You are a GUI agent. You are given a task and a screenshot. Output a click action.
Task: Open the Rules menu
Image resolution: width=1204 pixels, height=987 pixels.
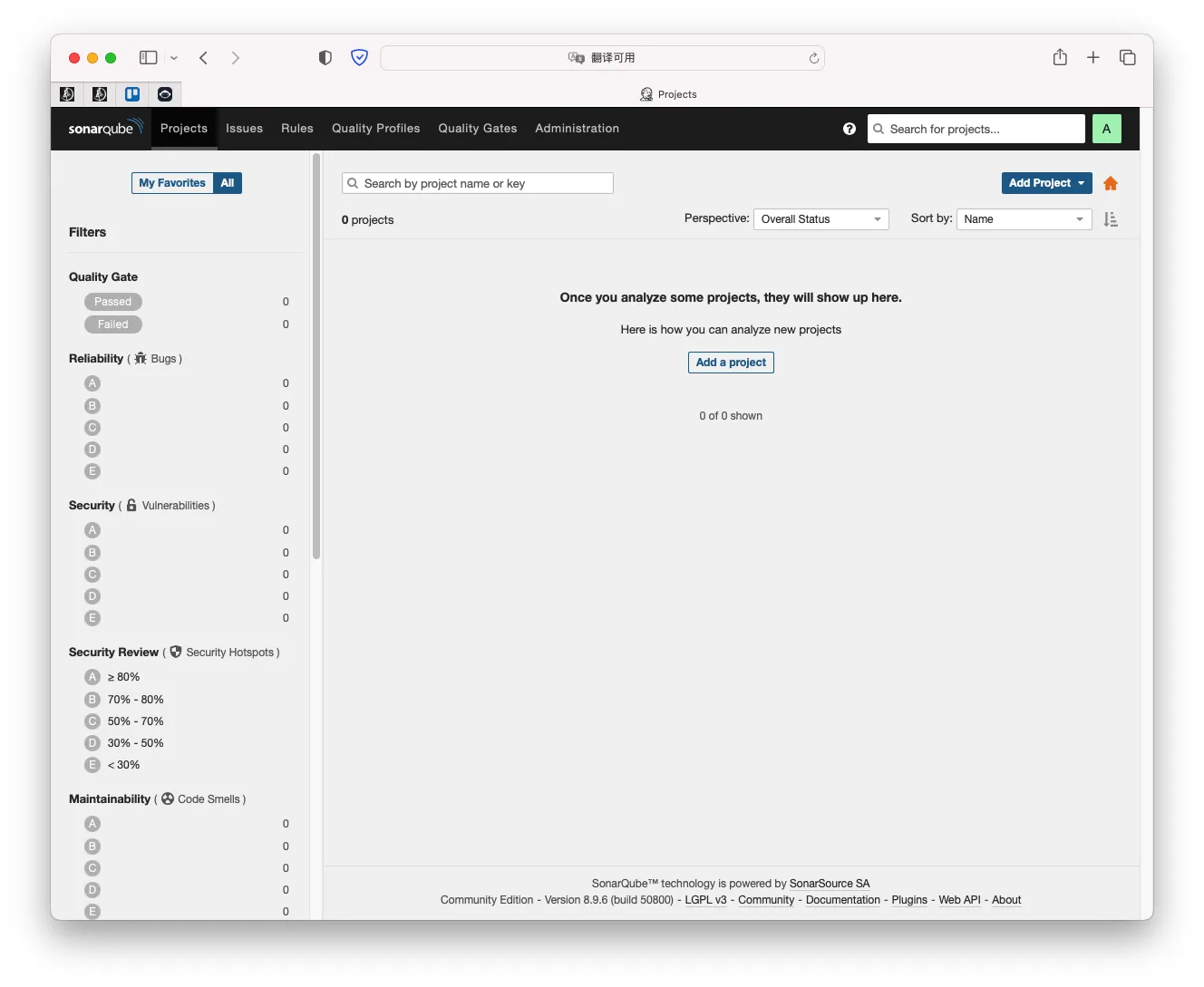[297, 129]
